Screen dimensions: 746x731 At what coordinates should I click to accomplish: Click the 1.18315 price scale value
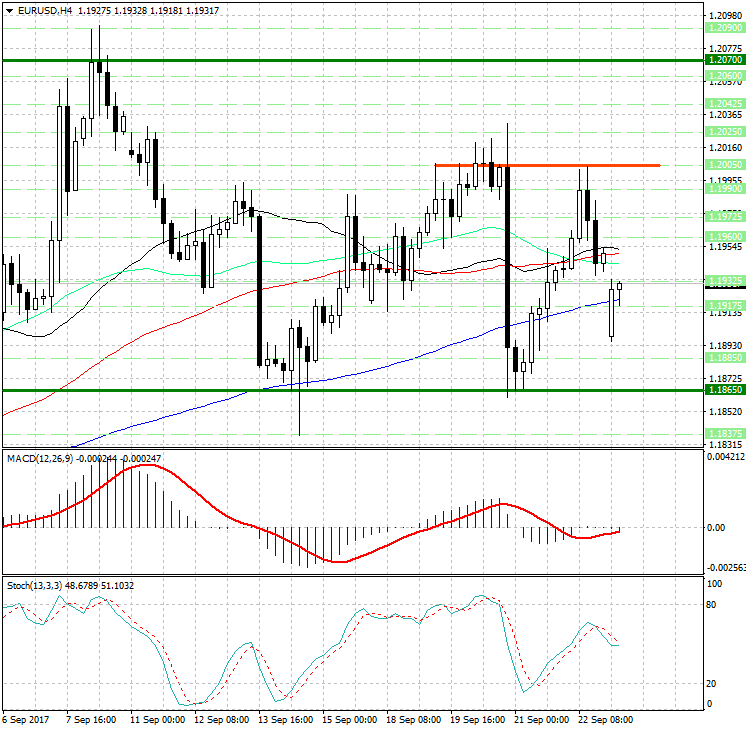[726, 444]
